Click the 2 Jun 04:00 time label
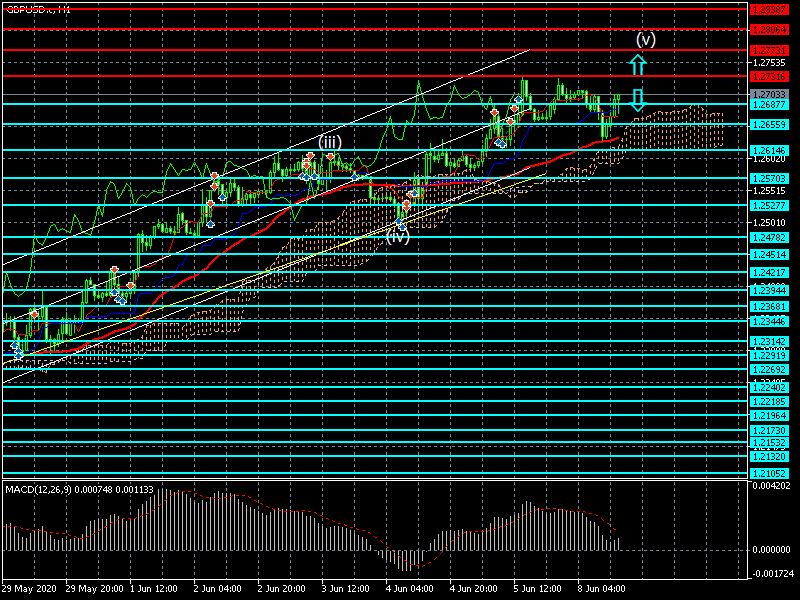 point(217,589)
